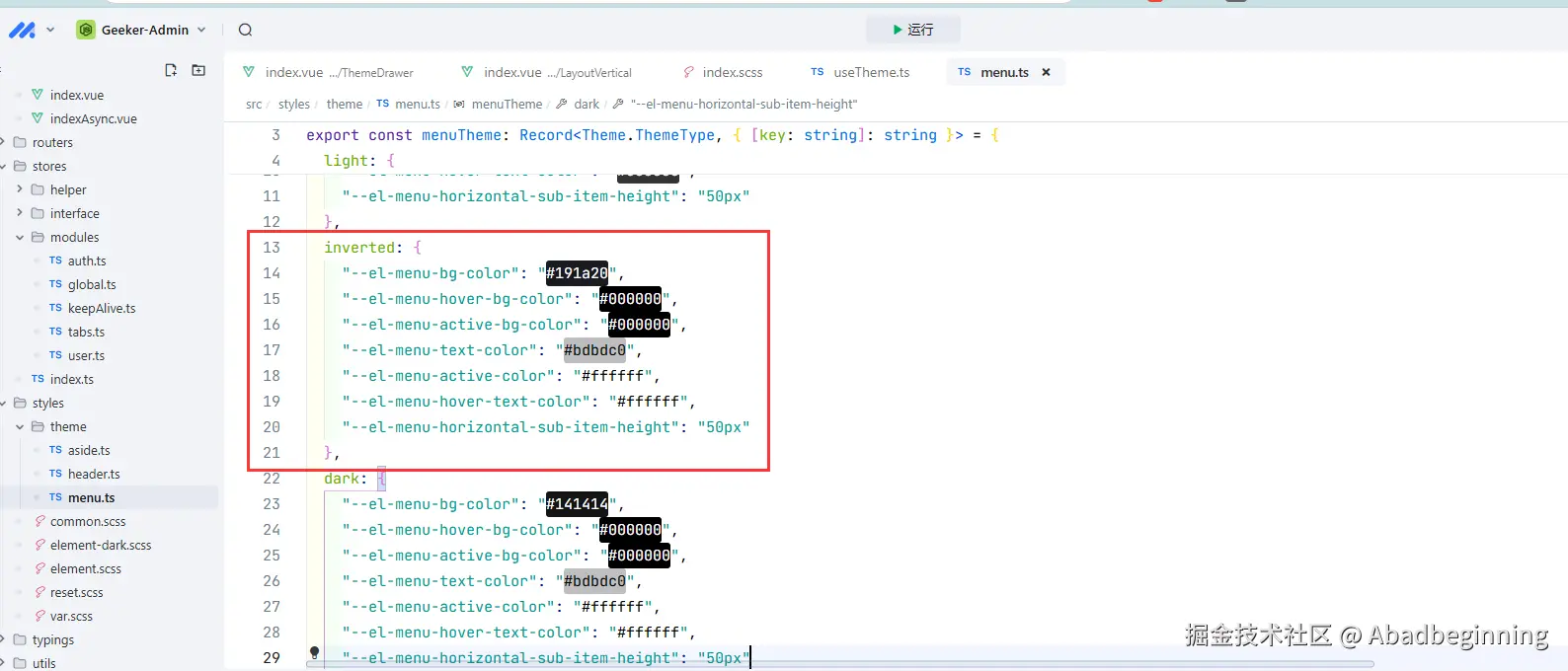Close the menu.ts tab
Viewport: 1568px width, 671px height.
tap(1046, 72)
